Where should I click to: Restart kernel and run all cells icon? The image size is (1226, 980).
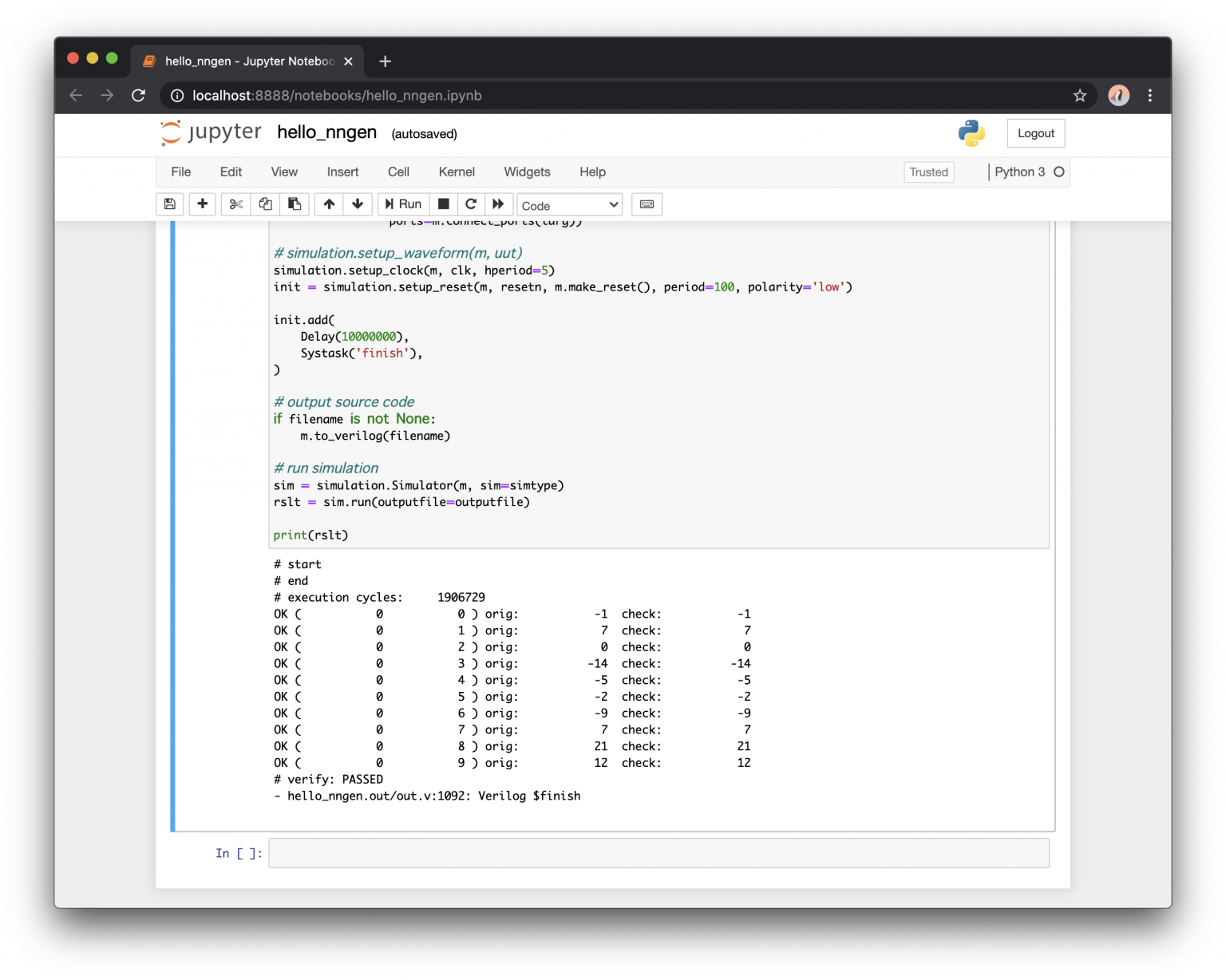point(498,204)
